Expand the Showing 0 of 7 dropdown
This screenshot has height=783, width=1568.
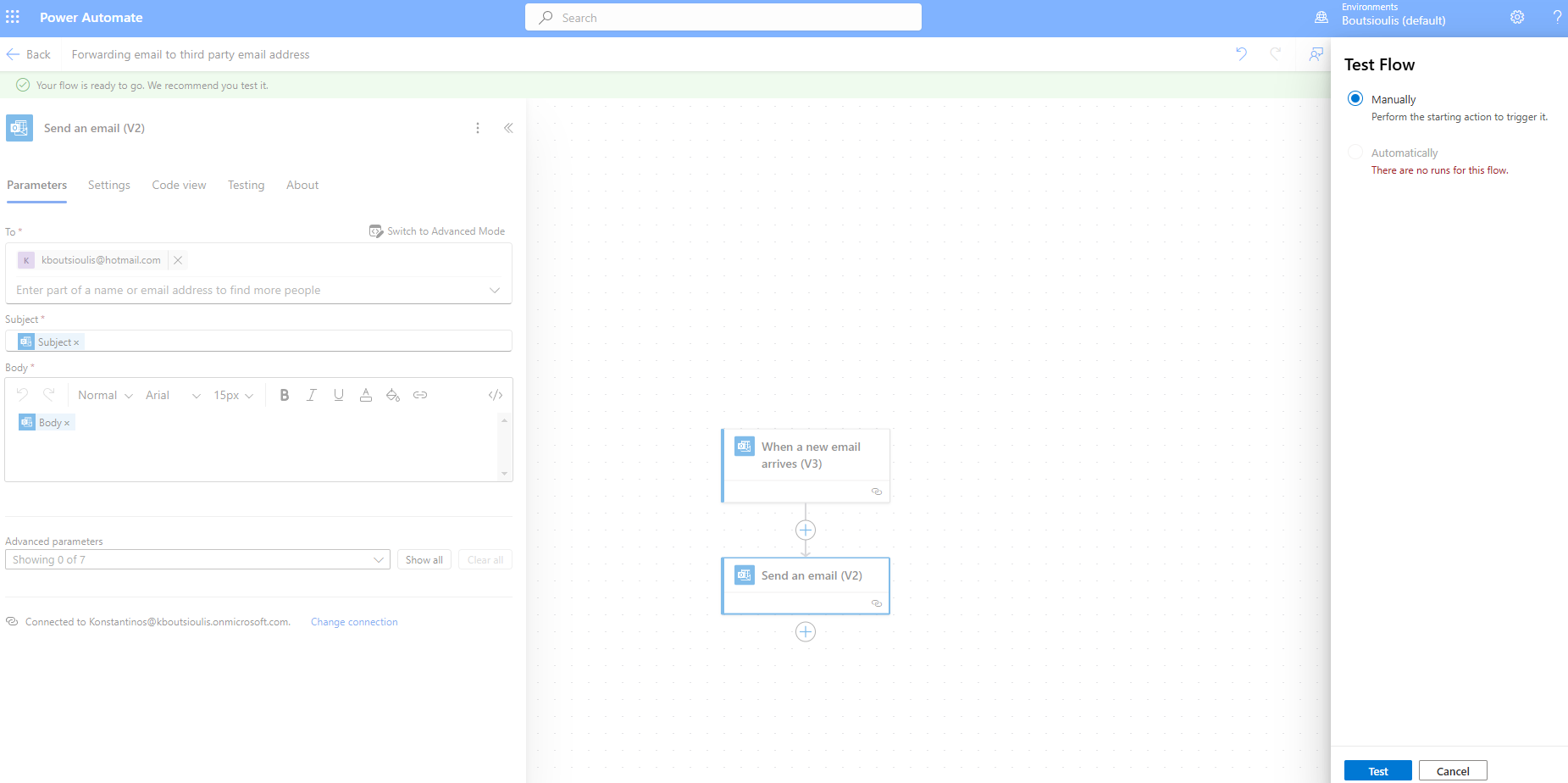197,559
